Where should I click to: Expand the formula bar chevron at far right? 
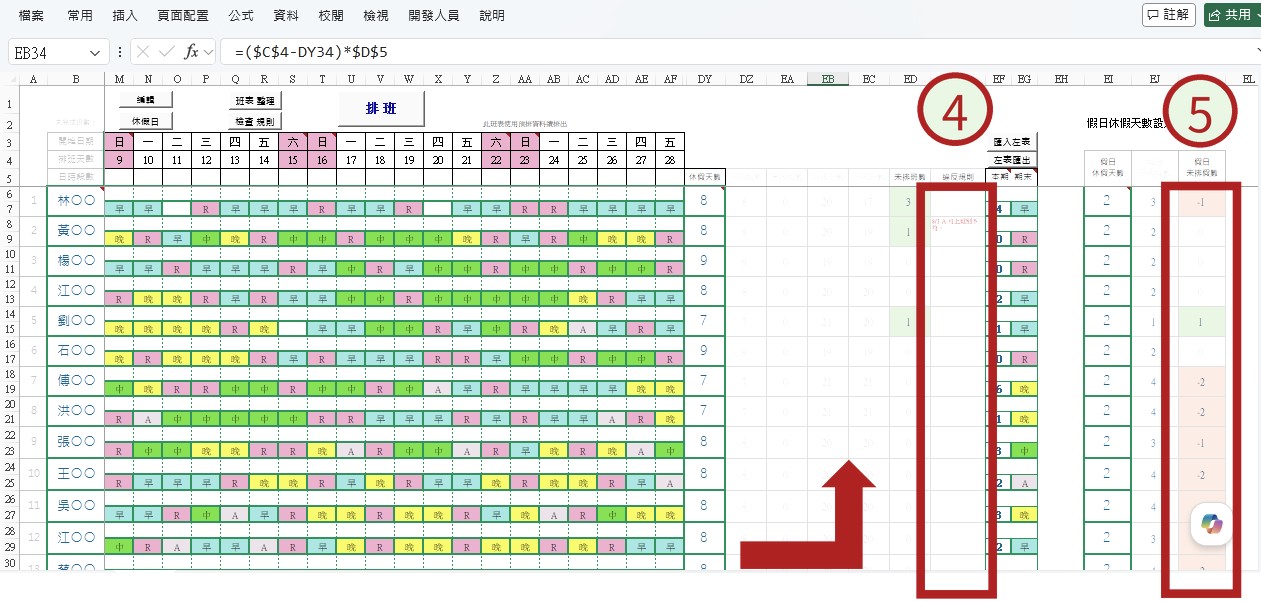pos(1257,51)
